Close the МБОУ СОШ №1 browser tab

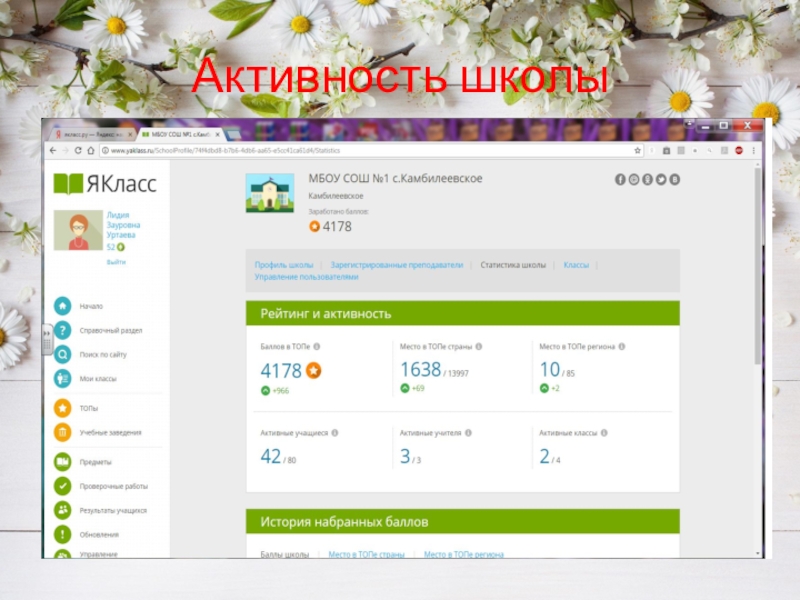tap(218, 134)
